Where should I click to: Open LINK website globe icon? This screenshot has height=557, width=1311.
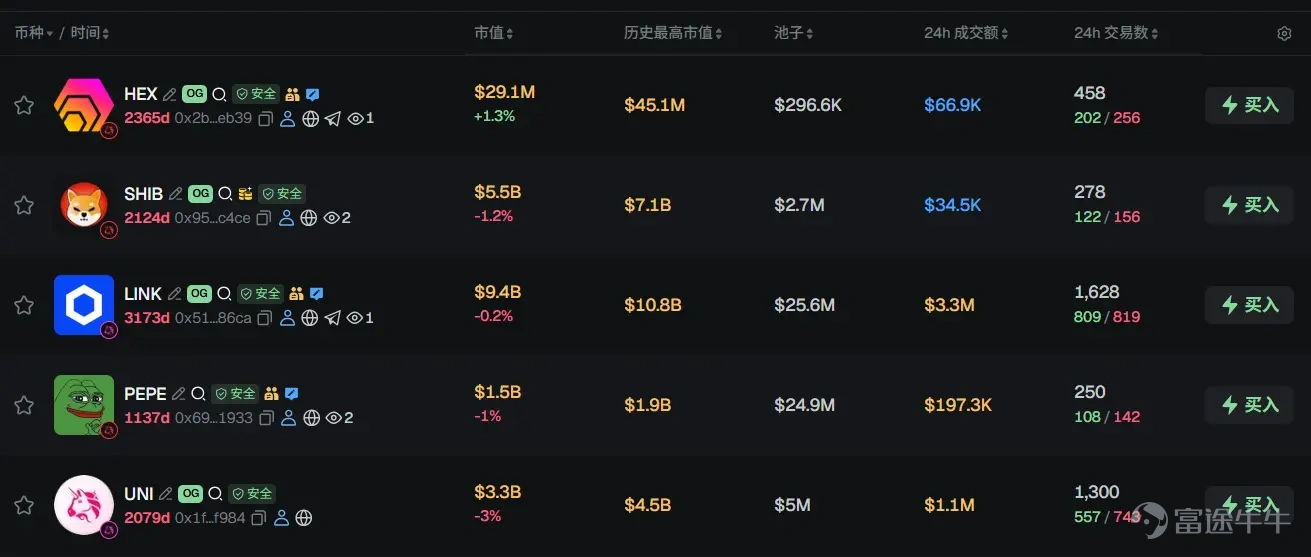coord(310,318)
